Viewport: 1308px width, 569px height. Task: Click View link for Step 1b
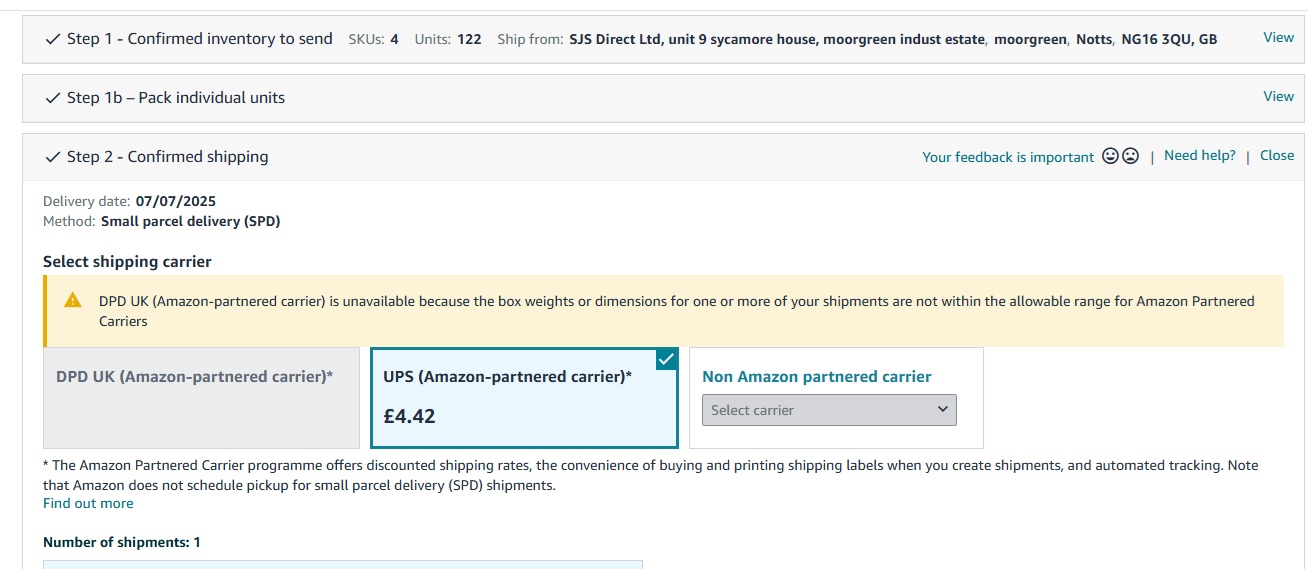click(1278, 96)
